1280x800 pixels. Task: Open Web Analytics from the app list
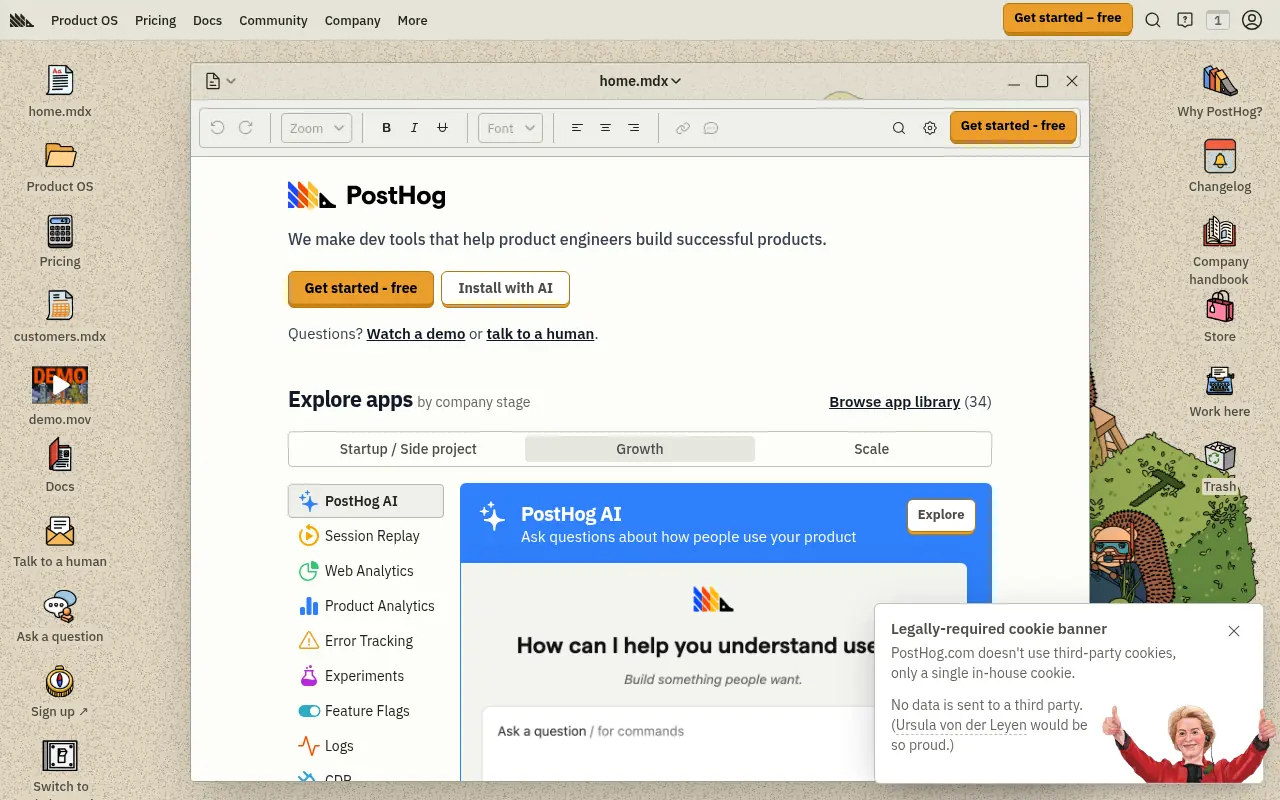tap(368, 570)
